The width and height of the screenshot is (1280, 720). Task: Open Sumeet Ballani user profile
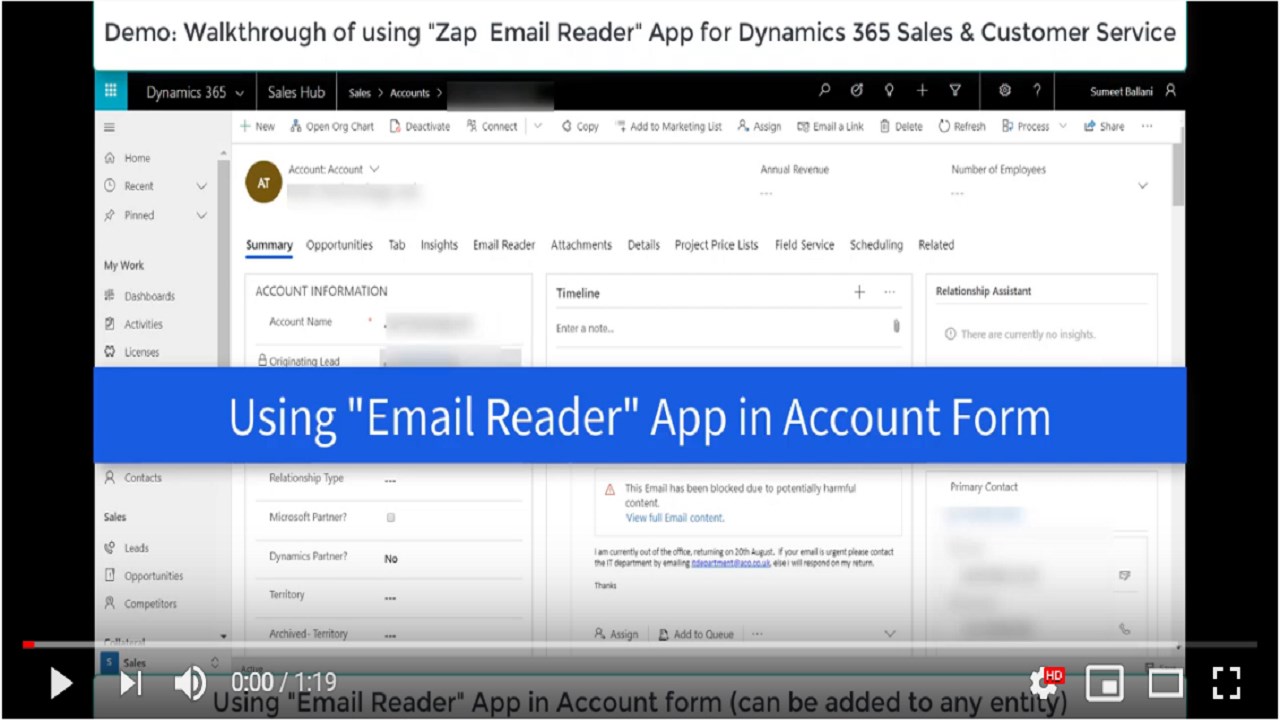tap(1133, 91)
